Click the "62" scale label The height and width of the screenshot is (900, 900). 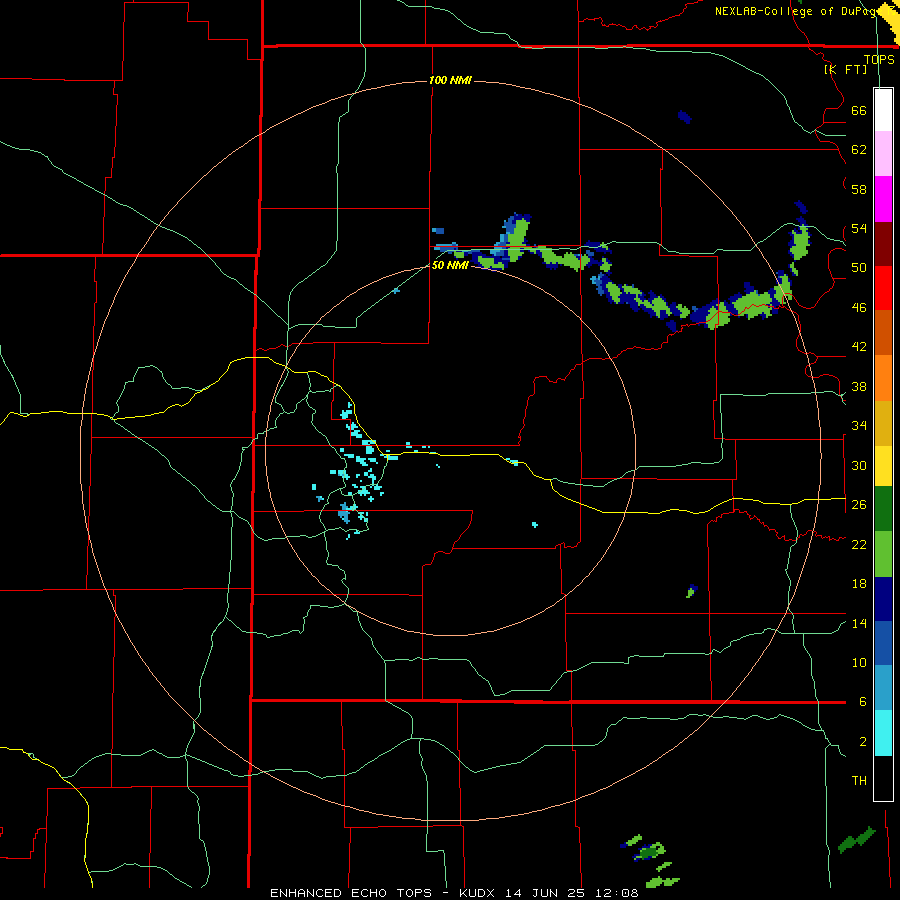tap(859, 150)
